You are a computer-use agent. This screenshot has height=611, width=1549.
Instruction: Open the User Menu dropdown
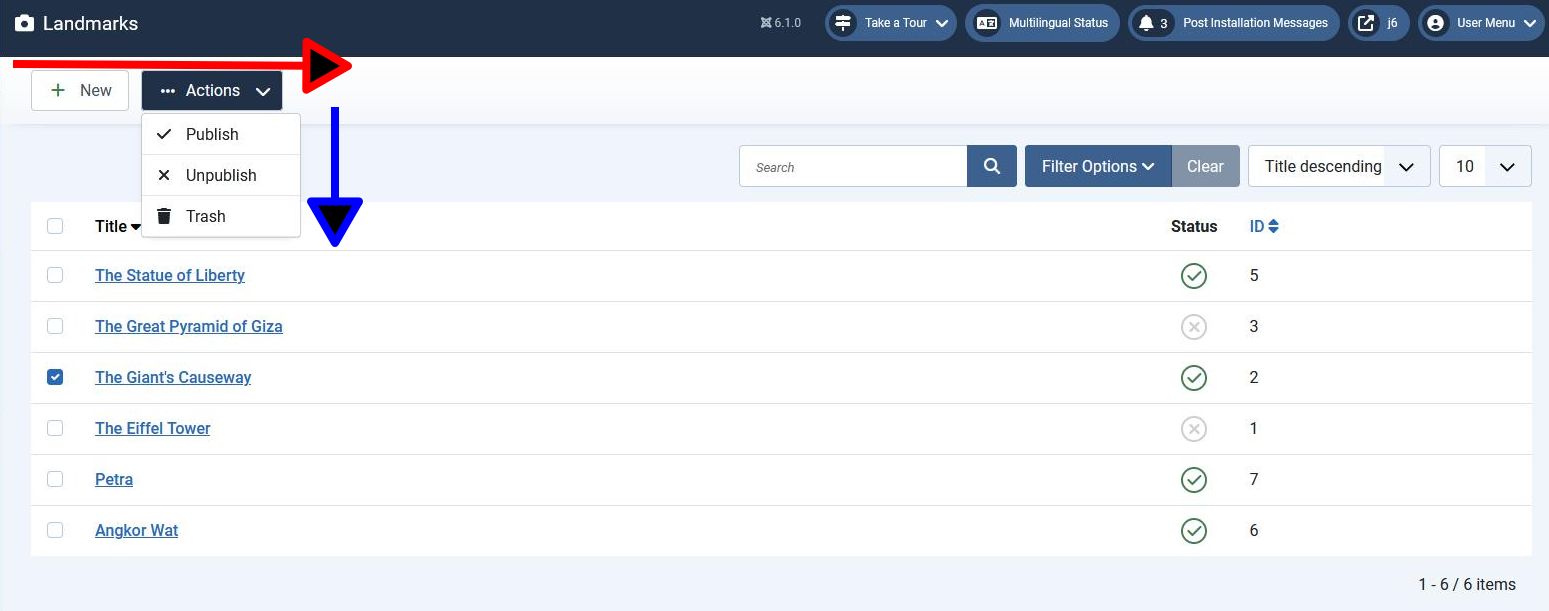(x=1482, y=23)
